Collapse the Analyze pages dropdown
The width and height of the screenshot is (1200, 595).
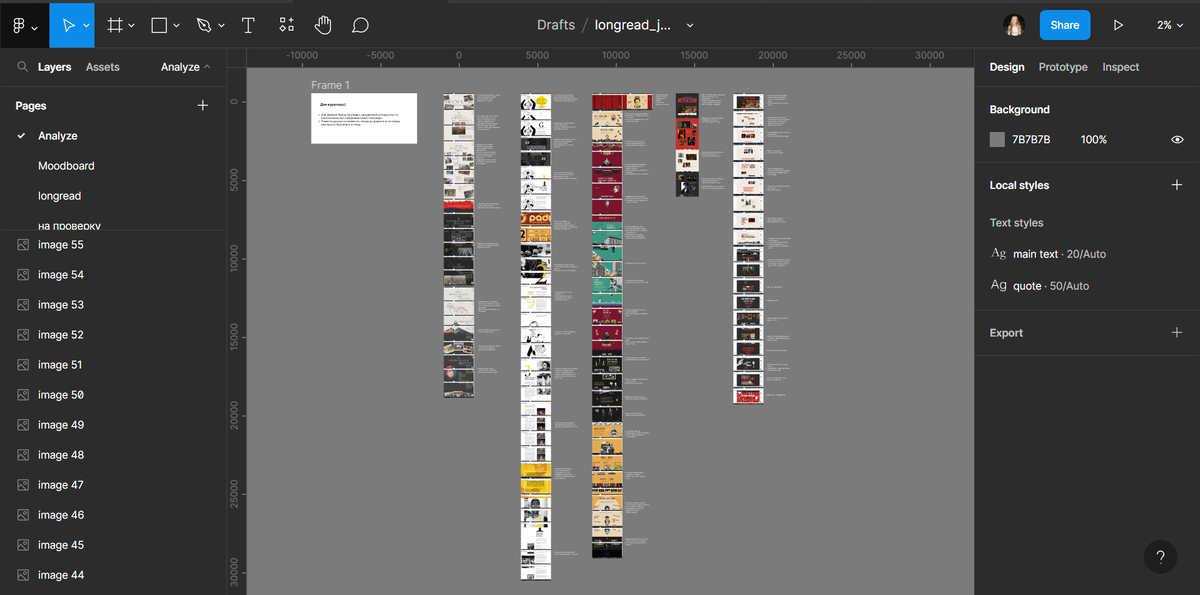click(186, 67)
